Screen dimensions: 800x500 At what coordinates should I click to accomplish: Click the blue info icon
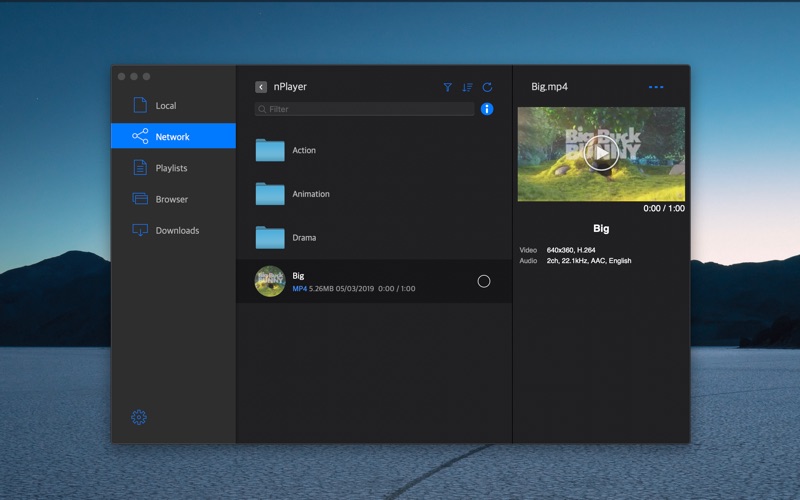click(487, 109)
